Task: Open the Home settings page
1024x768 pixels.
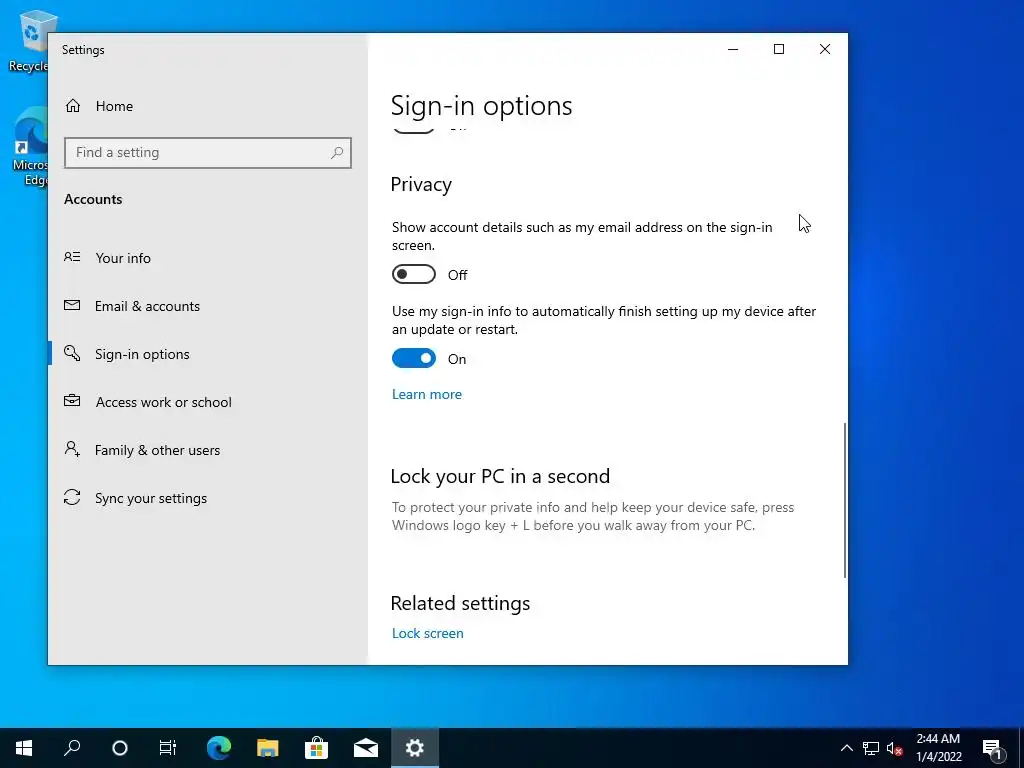Action: pos(208,106)
